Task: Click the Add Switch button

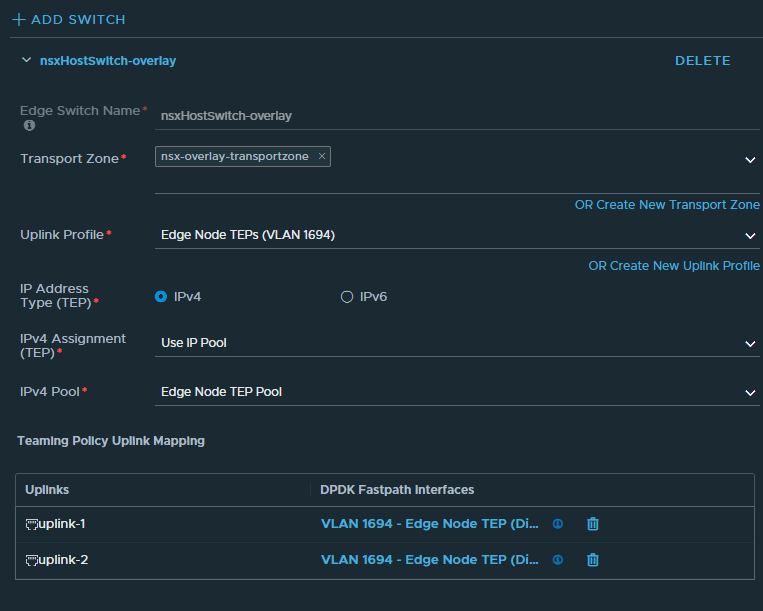Action: click(68, 20)
